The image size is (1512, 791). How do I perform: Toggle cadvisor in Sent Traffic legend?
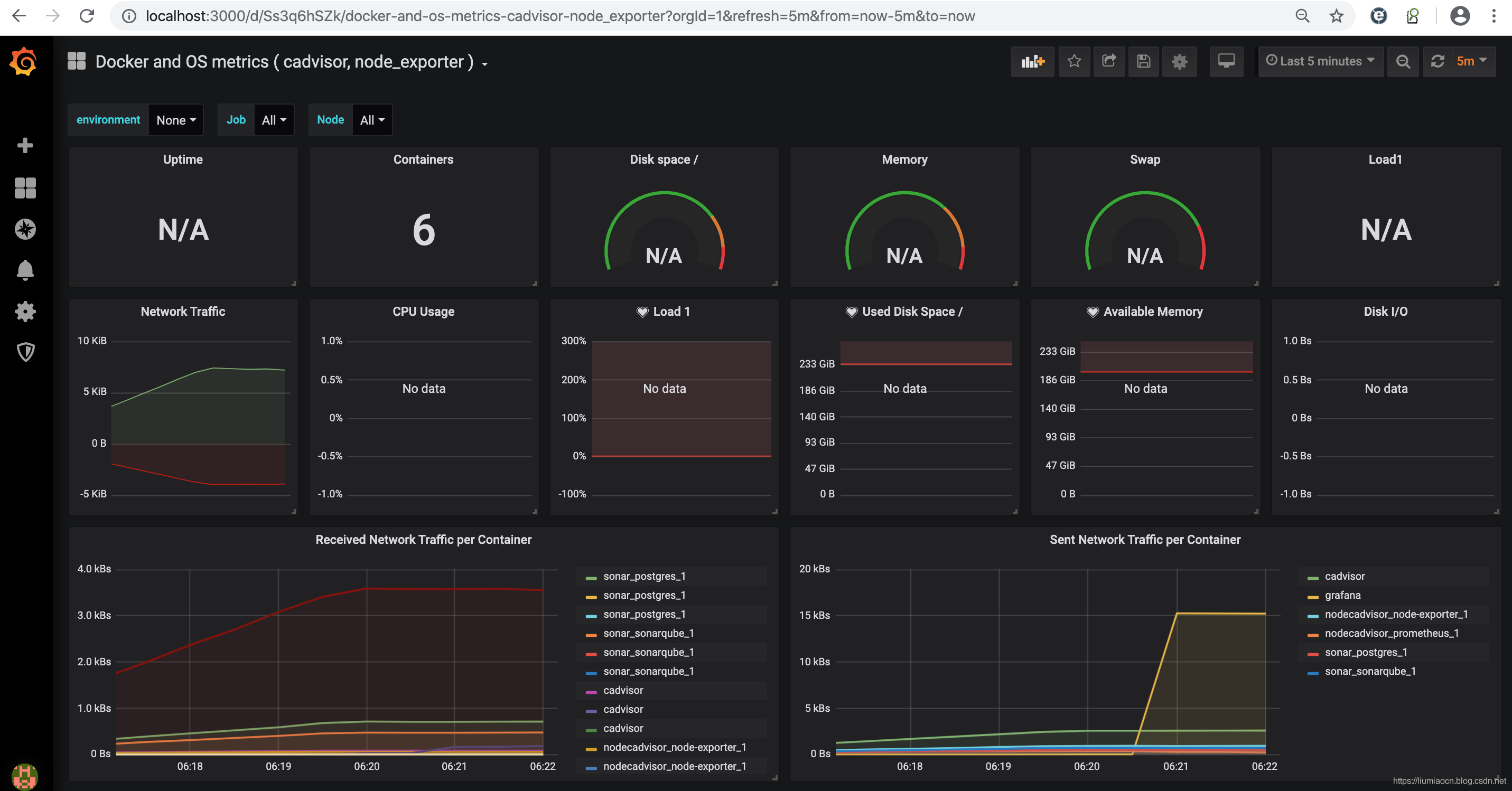(1344, 577)
